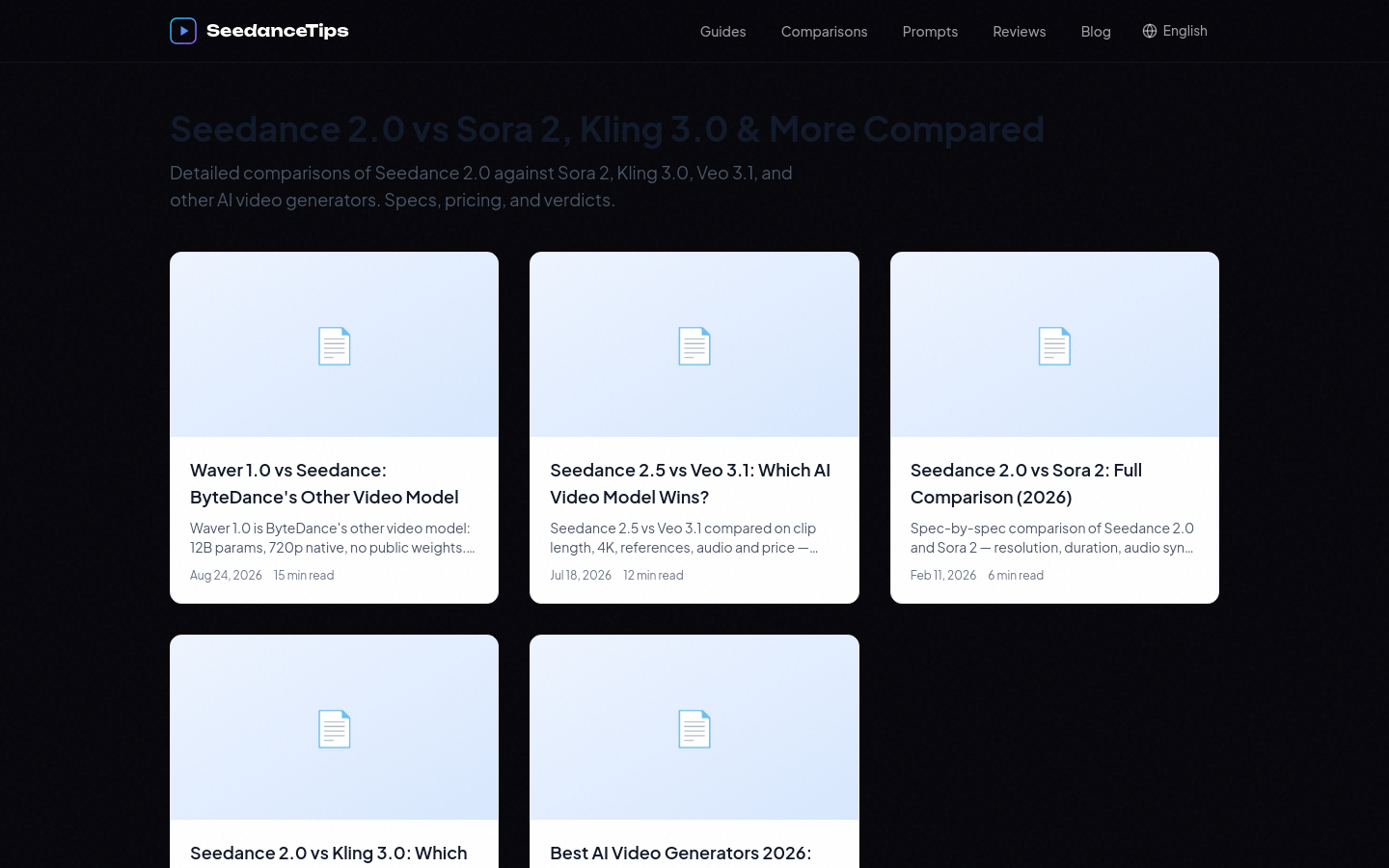
Task: Click the Spec-by-spec comparison description text
Action: point(1052,538)
